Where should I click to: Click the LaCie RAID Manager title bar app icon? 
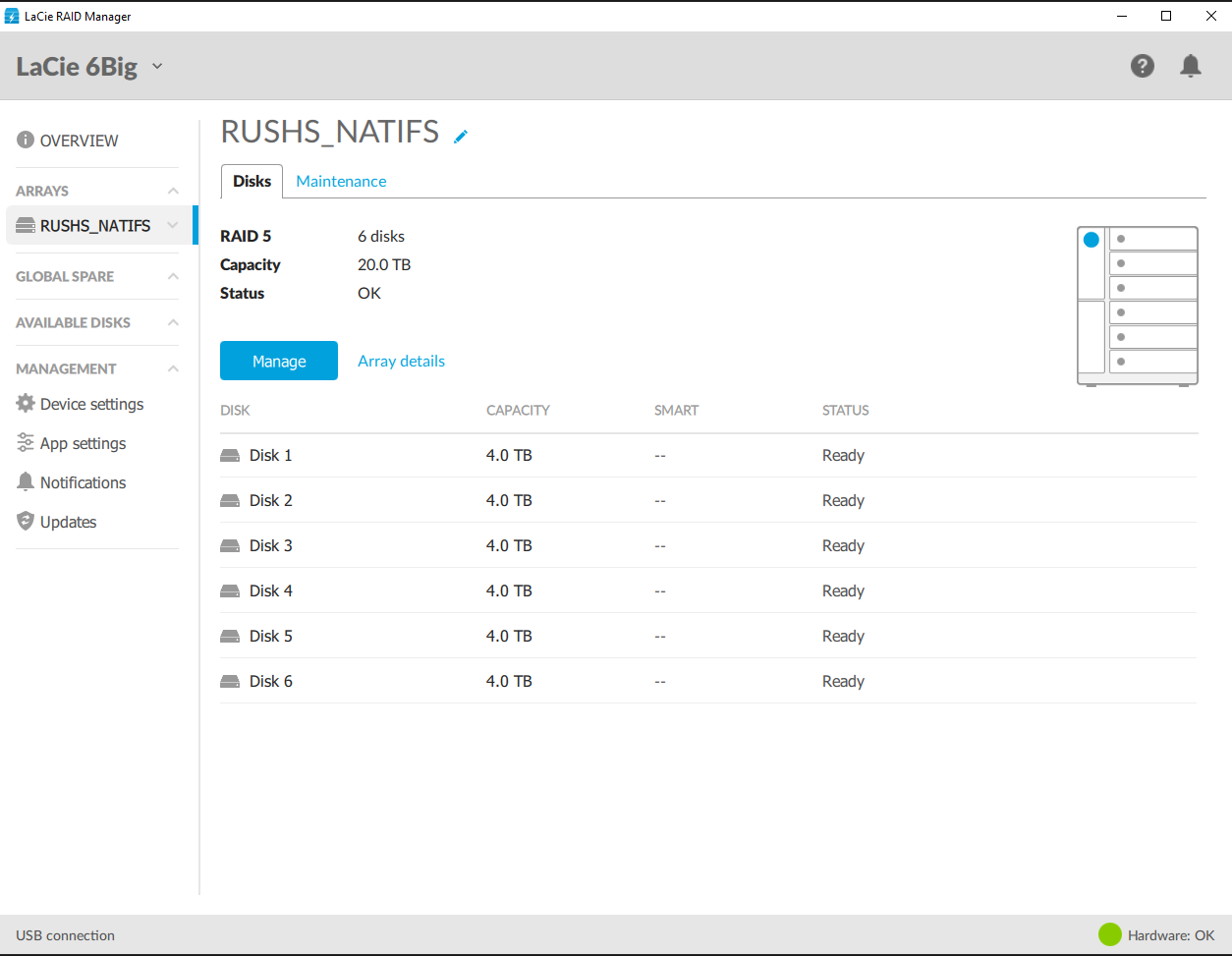click(12, 16)
